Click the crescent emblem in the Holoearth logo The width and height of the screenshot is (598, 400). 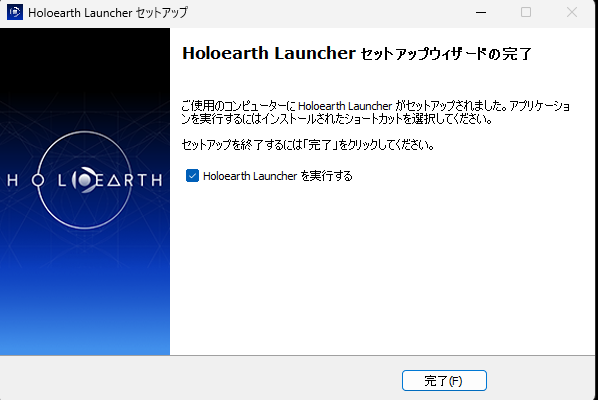pos(85,180)
